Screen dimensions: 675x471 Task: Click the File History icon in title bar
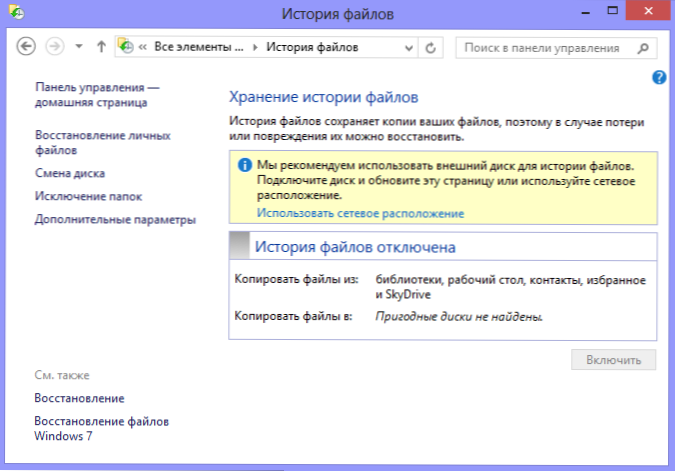[x=16, y=12]
